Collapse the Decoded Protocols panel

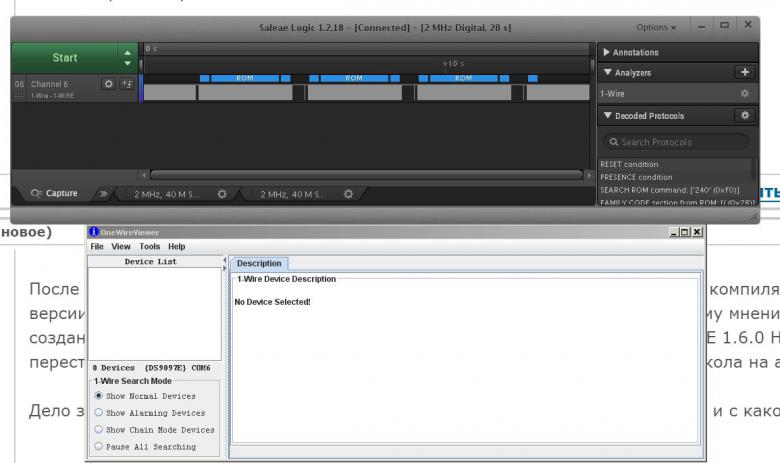tap(607, 115)
